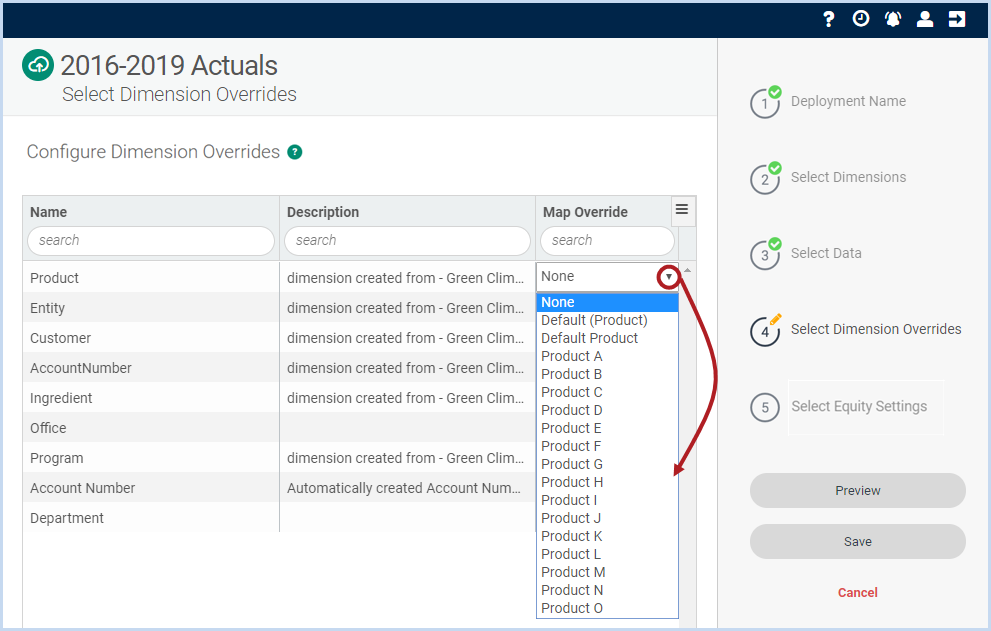Select the AccountNumber row
The width and height of the screenshot is (991, 631).
[279, 368]
